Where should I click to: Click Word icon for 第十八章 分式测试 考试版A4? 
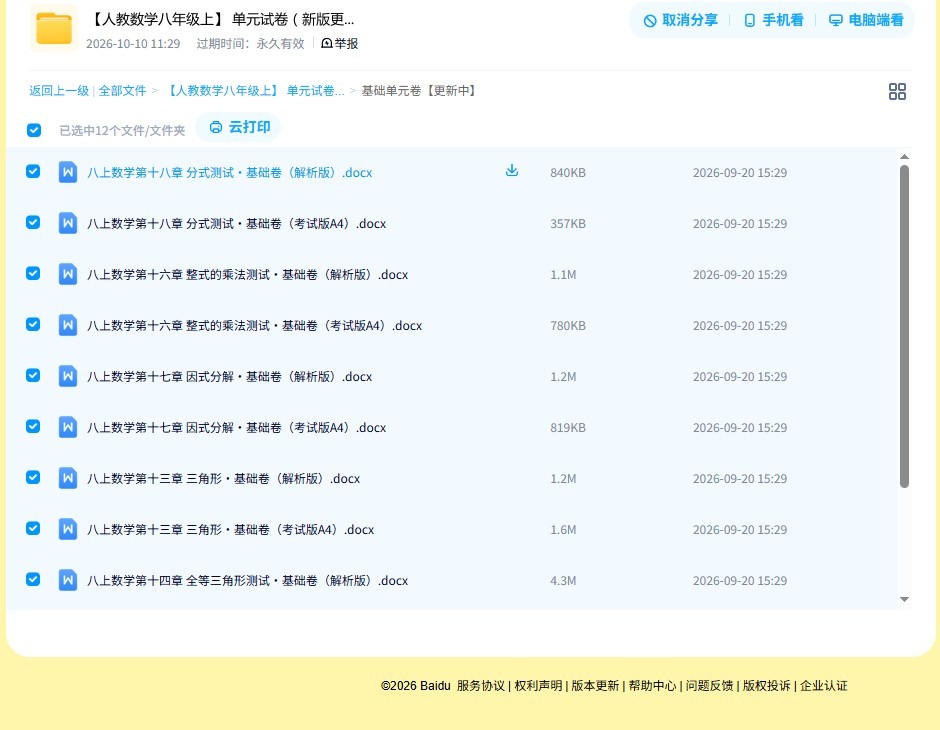[68, 223]
